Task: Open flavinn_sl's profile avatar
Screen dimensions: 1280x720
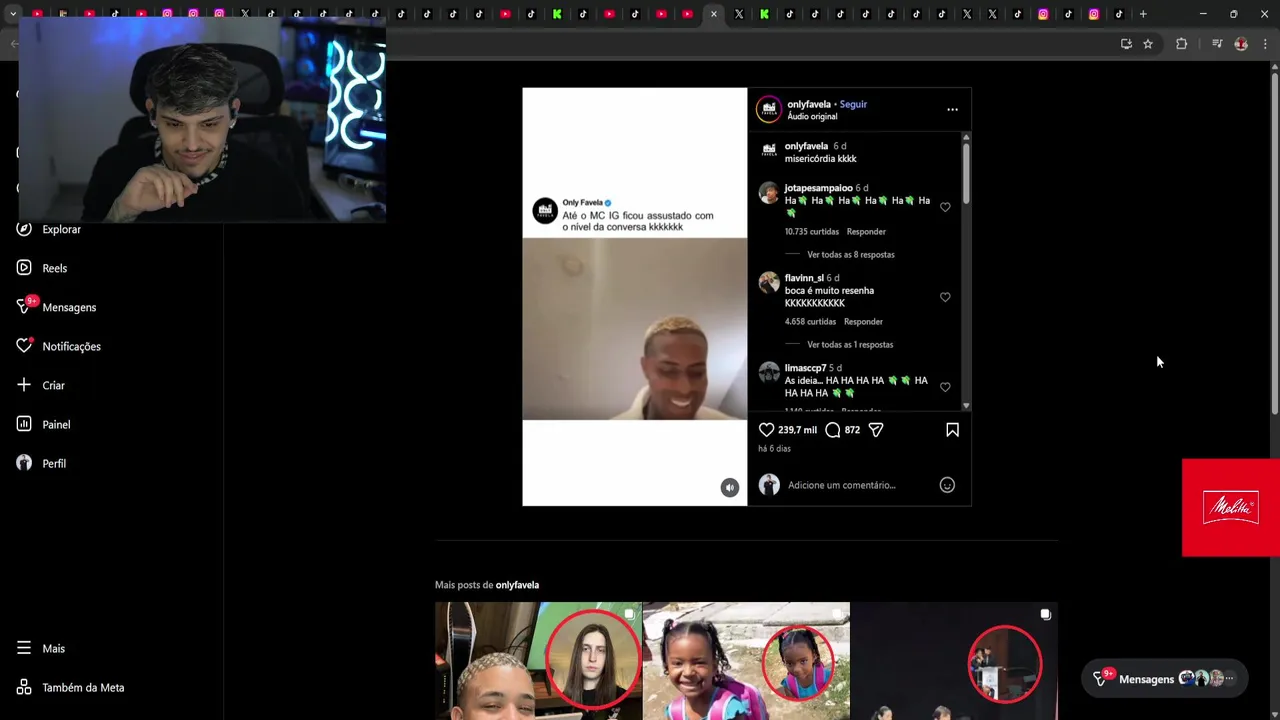Action: pos(769,283)
